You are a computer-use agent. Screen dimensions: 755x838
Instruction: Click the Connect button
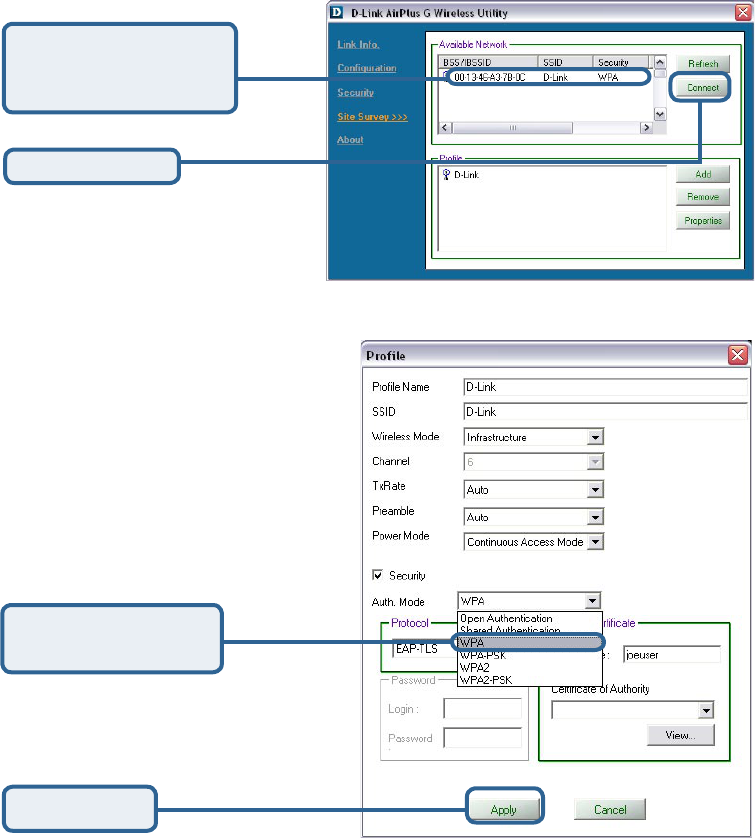[703, 88]
